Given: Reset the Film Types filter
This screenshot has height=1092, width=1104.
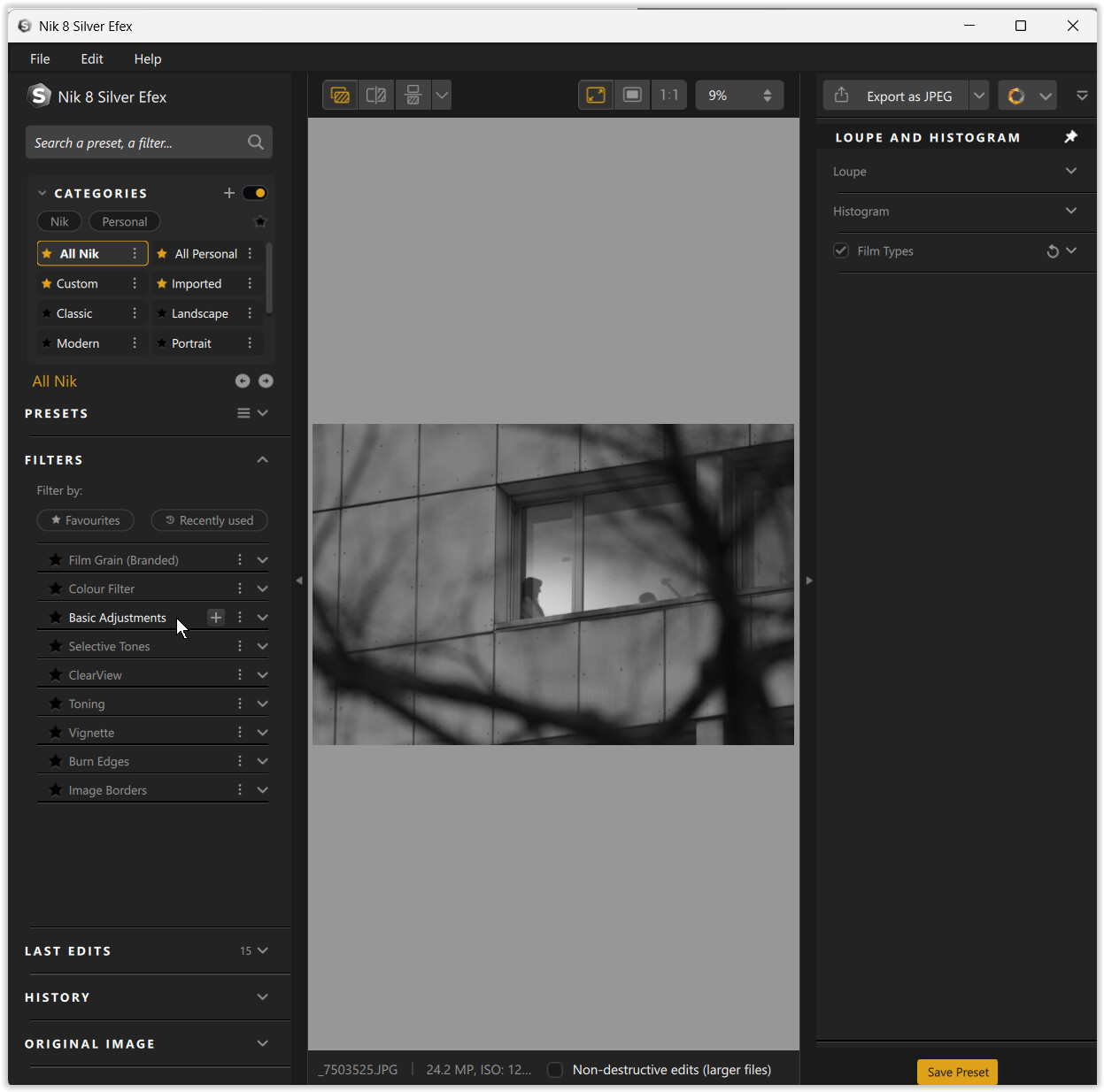Looking at the screenshot, I should [x=1052, y=251].
